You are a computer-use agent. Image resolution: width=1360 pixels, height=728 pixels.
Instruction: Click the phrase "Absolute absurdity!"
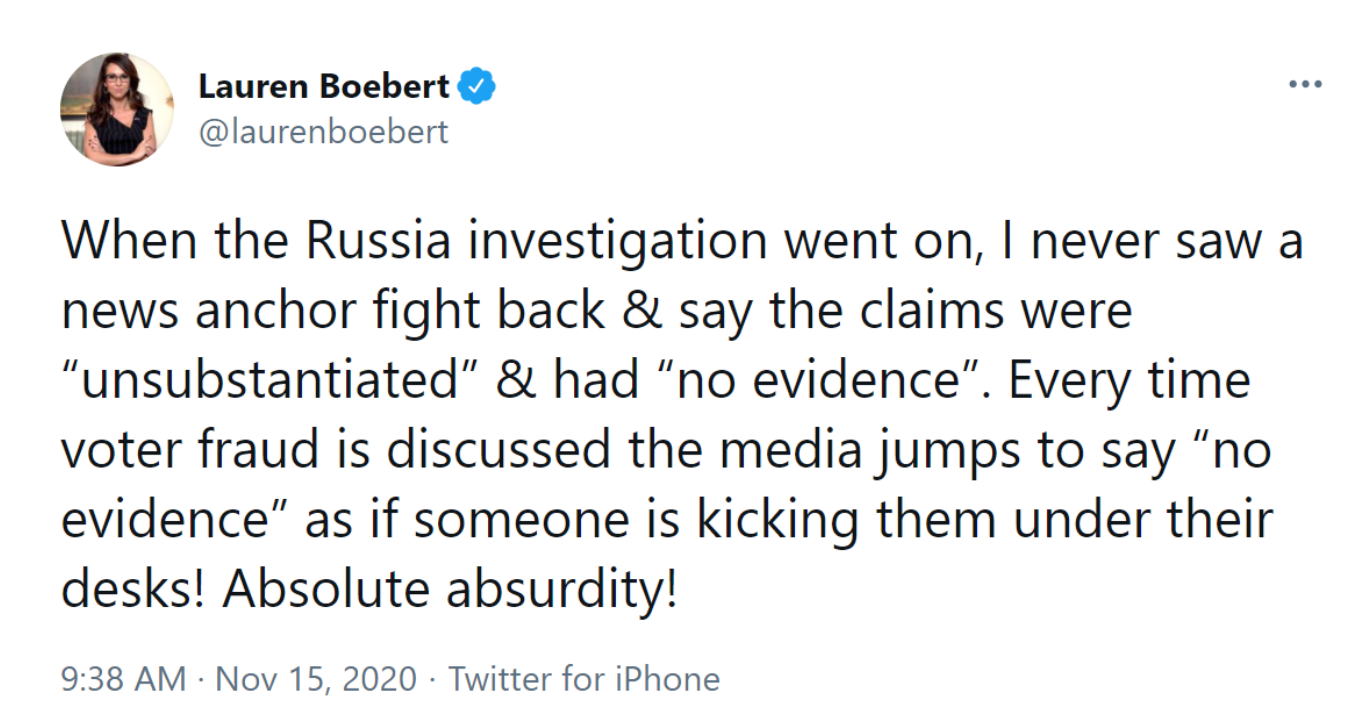(450, 590)
